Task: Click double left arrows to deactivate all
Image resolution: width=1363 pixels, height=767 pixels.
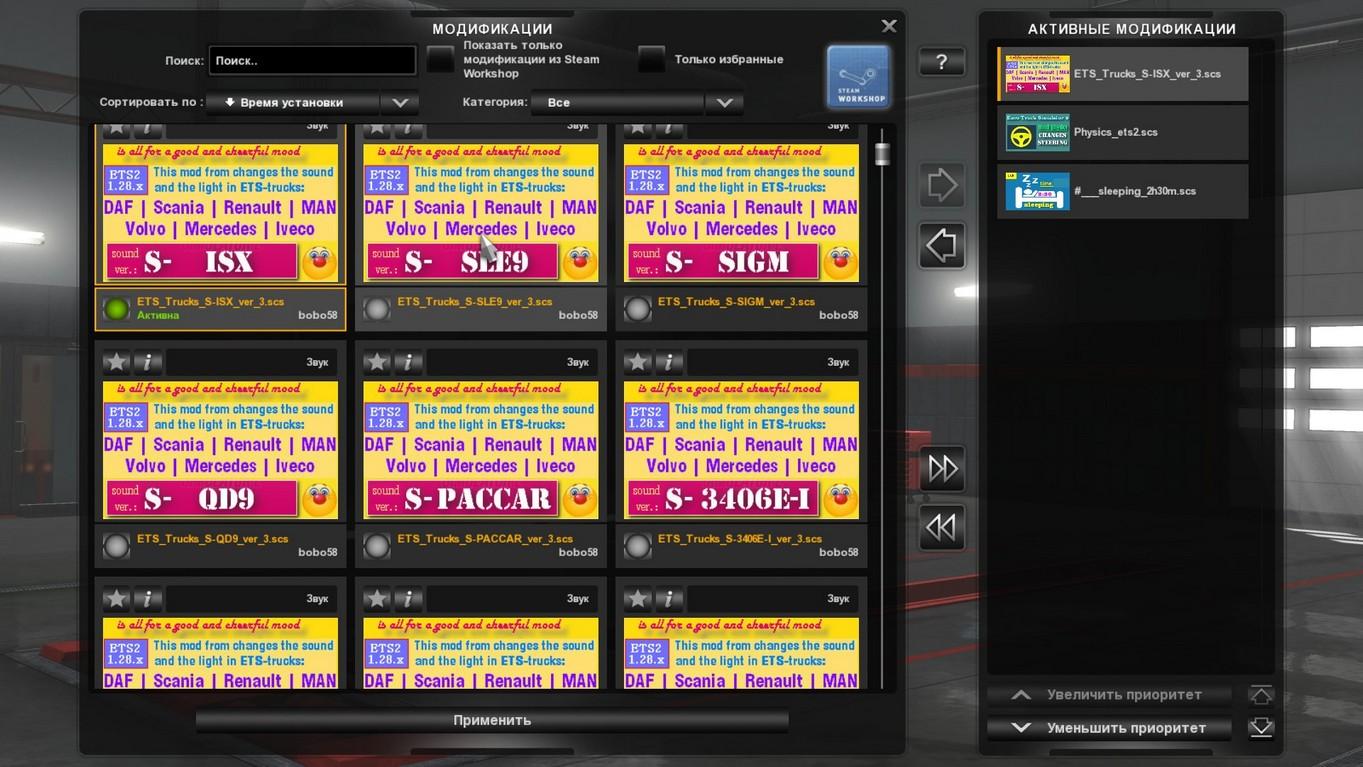Action: 942,527
